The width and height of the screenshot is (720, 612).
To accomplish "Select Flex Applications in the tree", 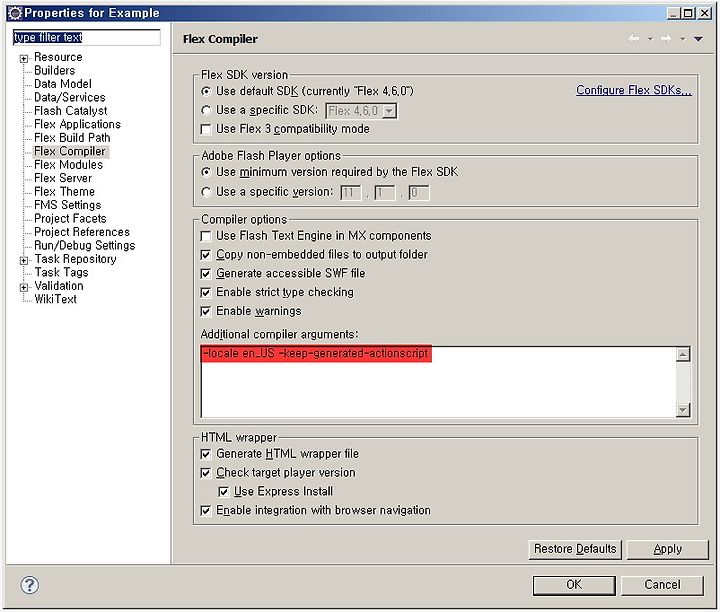I will click(78, 124).
